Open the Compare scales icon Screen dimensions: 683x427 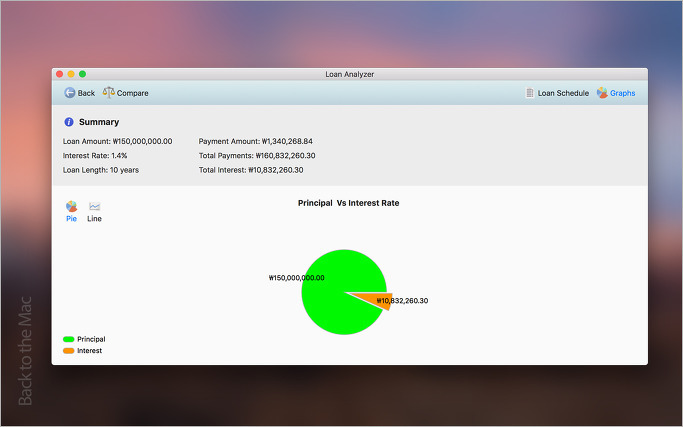pos(108,92)
